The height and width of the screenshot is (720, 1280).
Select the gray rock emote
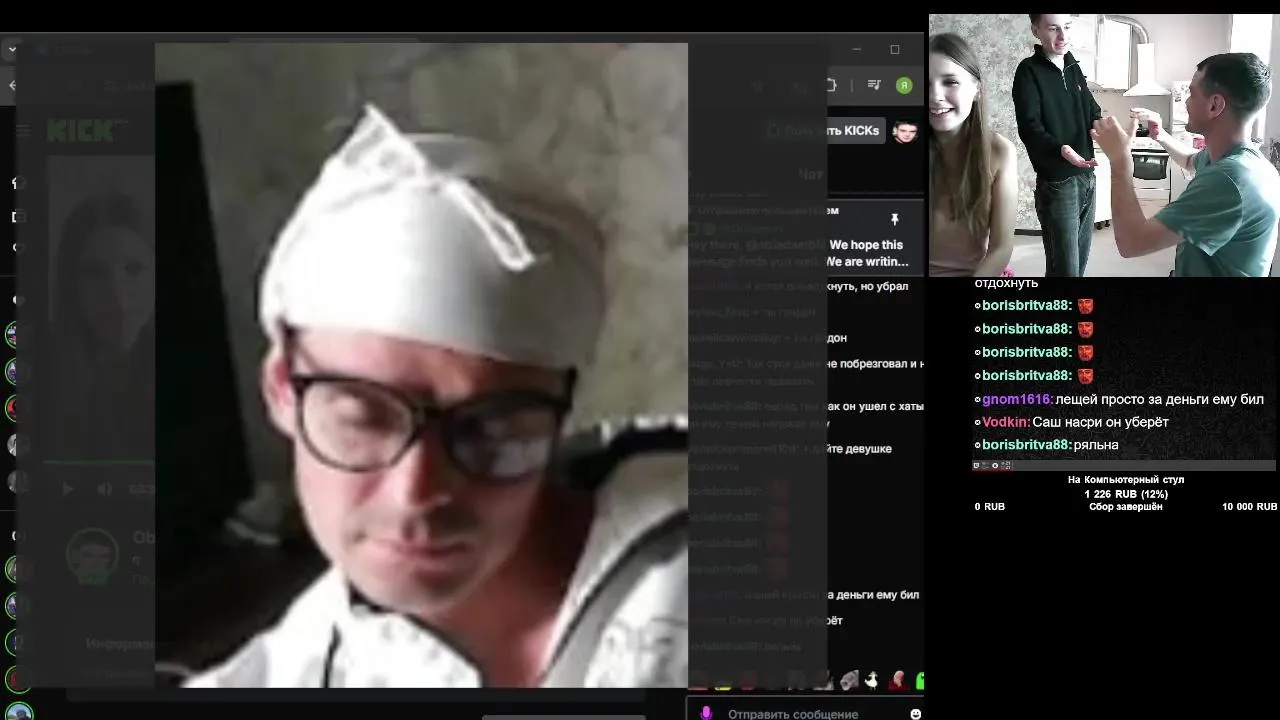click(x=849, y=680)
